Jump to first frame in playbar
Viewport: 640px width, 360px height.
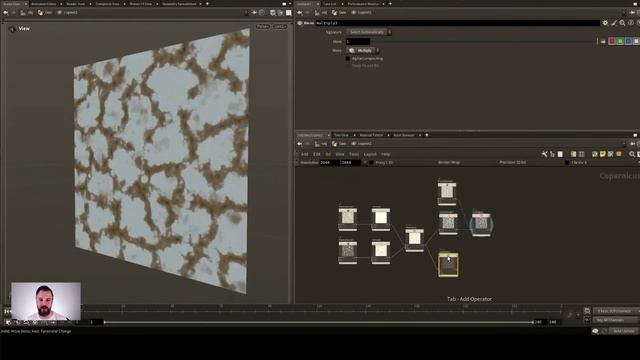(7, 311)
